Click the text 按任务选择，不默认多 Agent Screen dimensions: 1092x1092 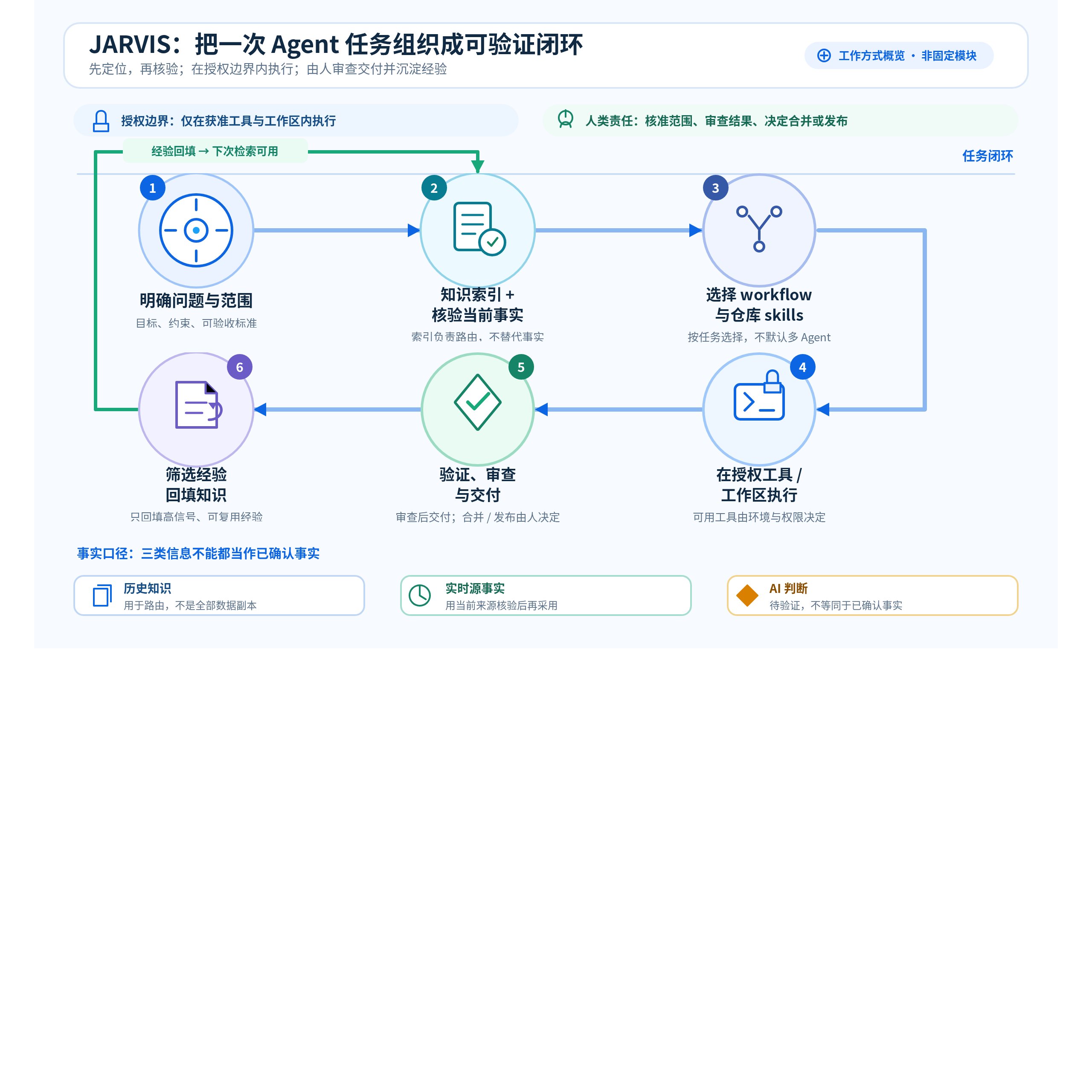click(759, 337)
